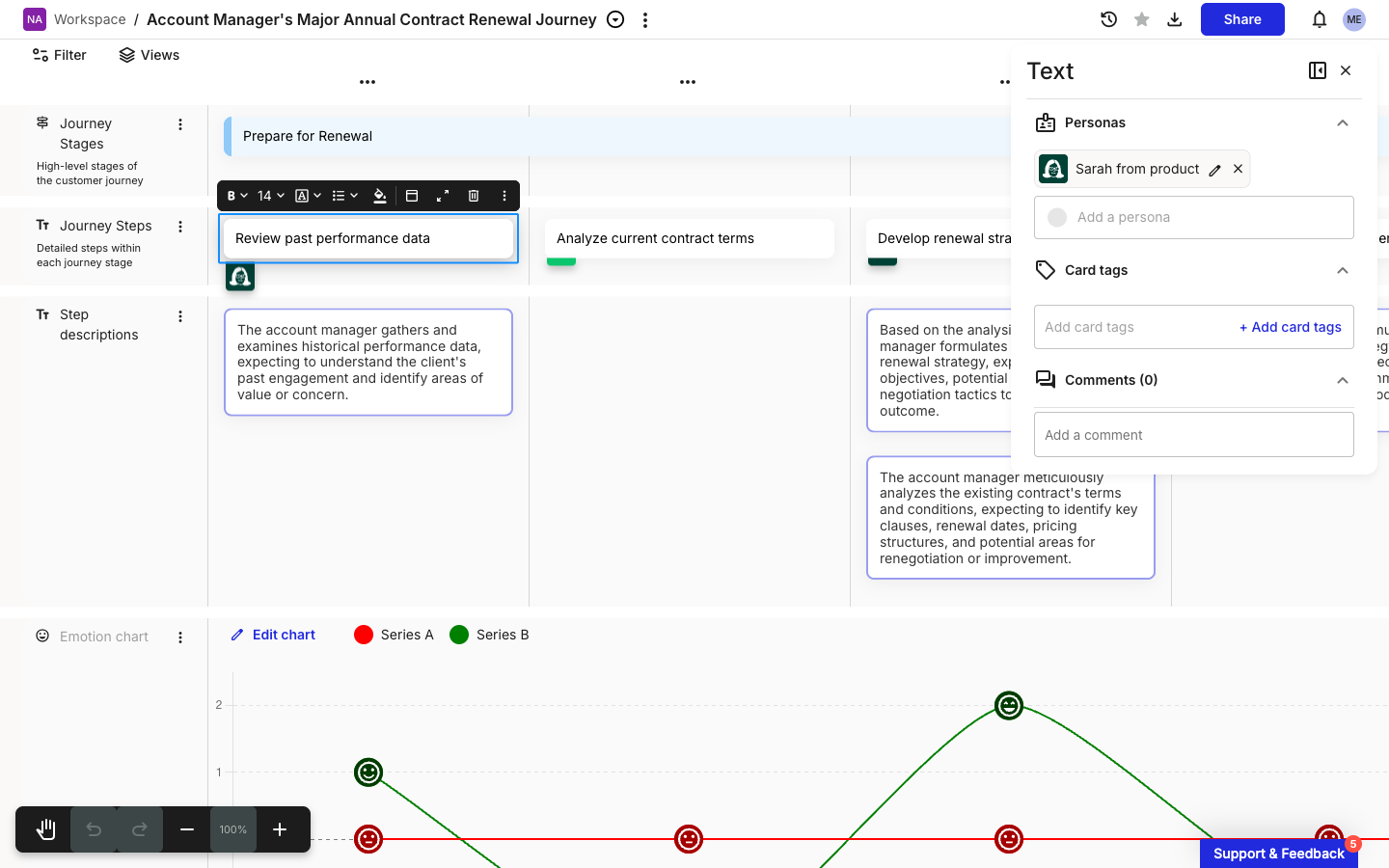Collapse the Personas section
Image resolution: width=1389 pixels, height=868 pixels.
(x=1343, y=122)
